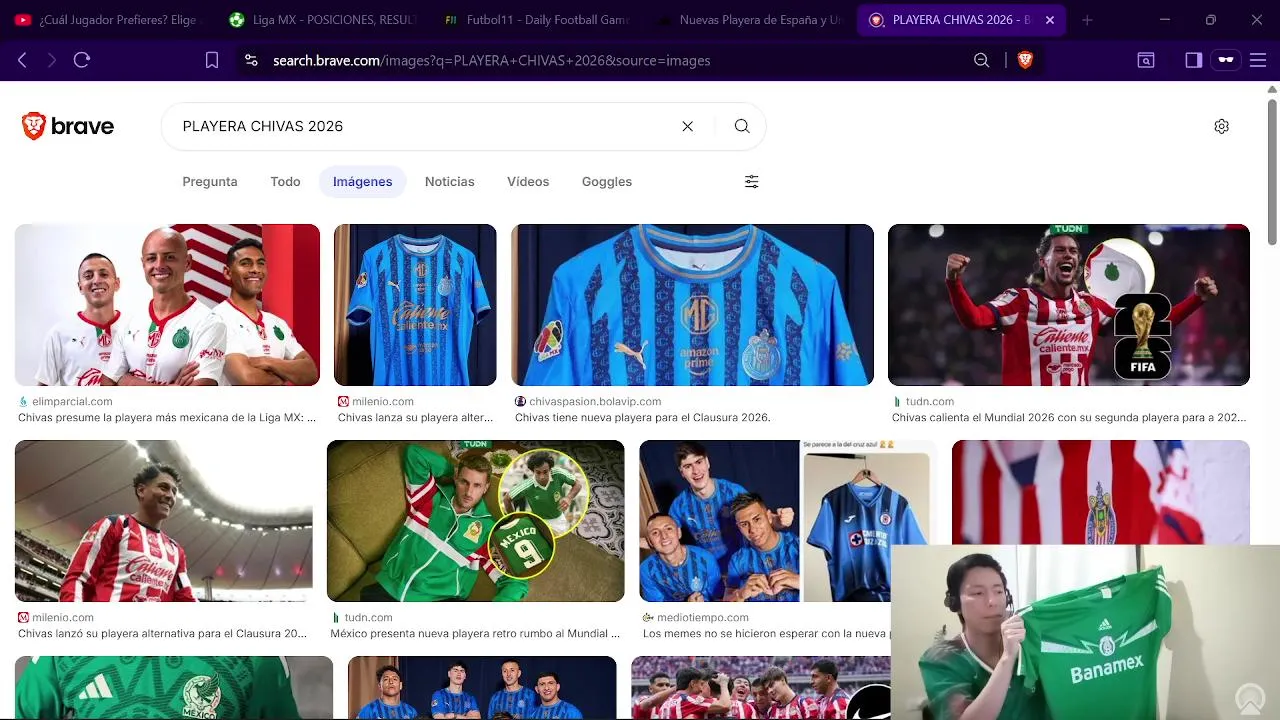The height and width of the screenshot is (720, 1280).
Task: Click the mediotiempo.com source link
Action: [702, 617]
